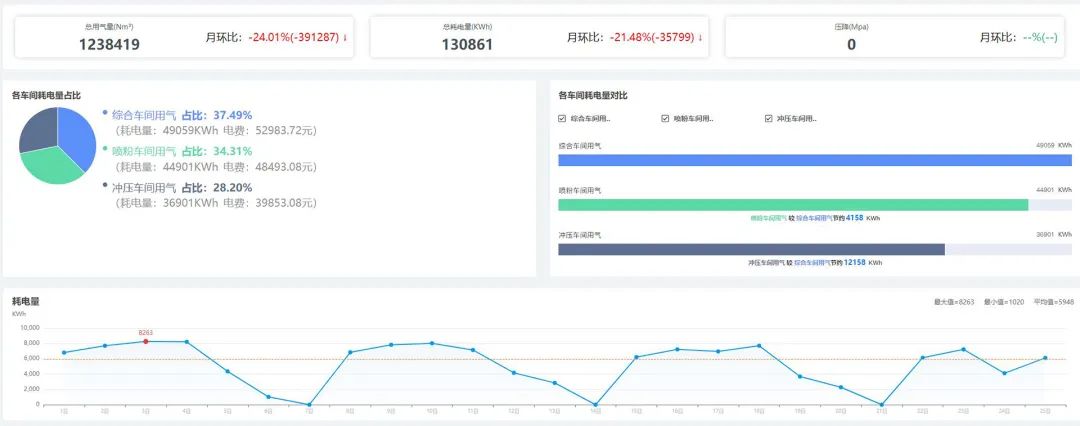1080x426 pixels.
Task: Click blue bullet dot beside 综合车间用气 legend
Action: coord(105,112)
